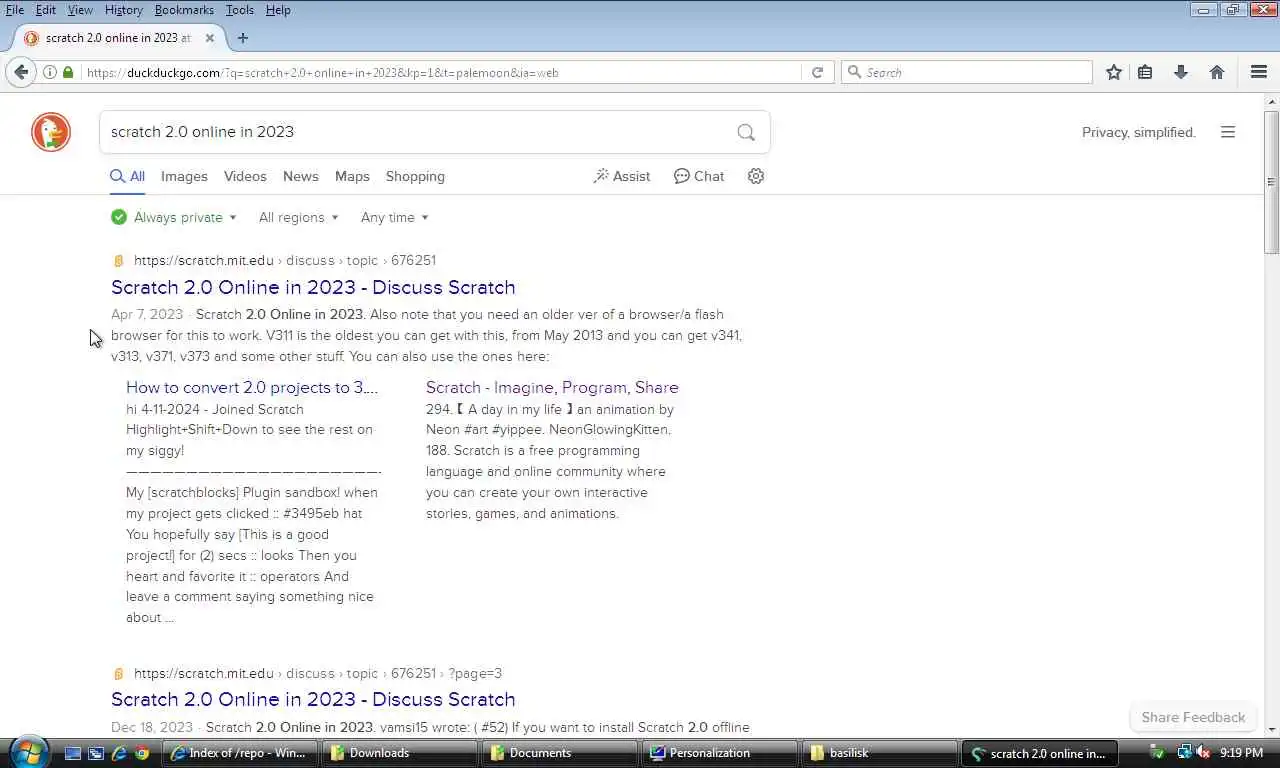This screenshot has width=1280, height=768.
Task: Click the green padlock security icon
Action: 68,72
